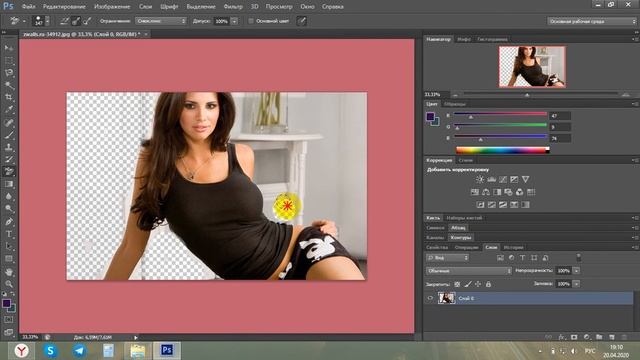
Task: Select the Hand tool
Action: pyautogui.click(x=9, y=271)
